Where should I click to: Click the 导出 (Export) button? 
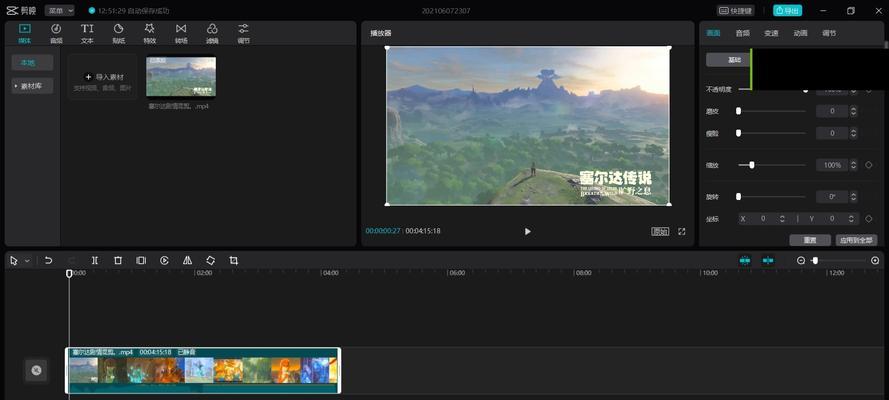(788, 10)
